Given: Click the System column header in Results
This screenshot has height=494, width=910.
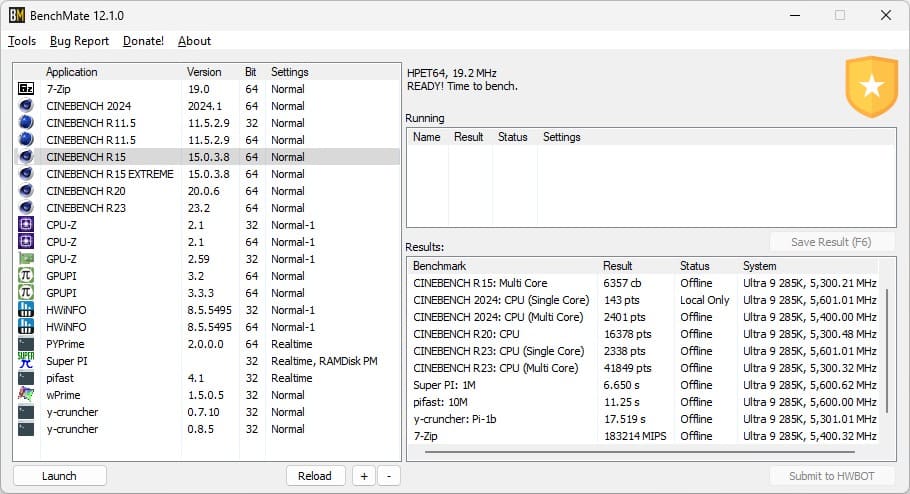Looking at the screenshot, I should (760, 266).
